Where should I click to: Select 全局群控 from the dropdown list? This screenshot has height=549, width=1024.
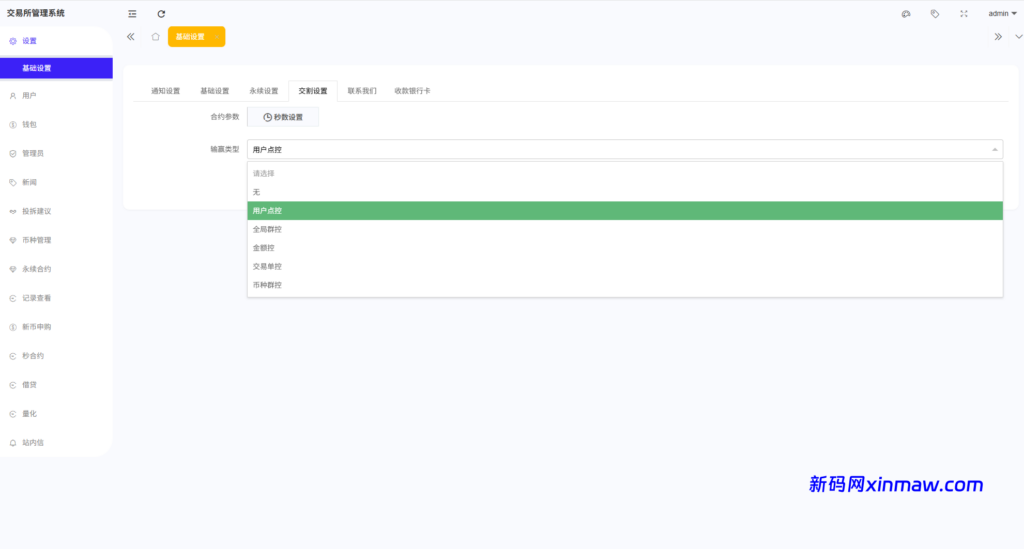pyautogui.click(x=267, y=229)
